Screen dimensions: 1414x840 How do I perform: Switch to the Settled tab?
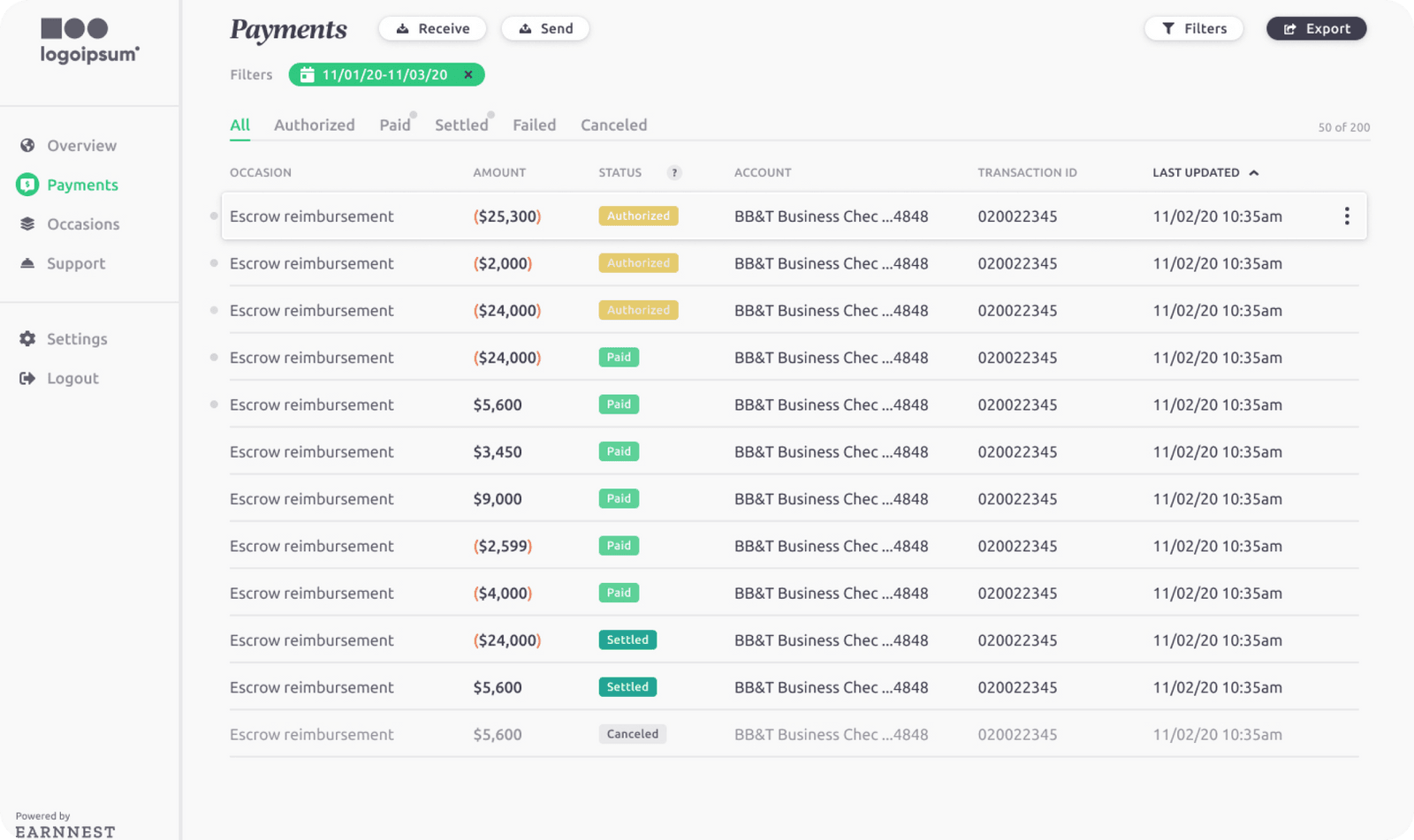[461, 125]
